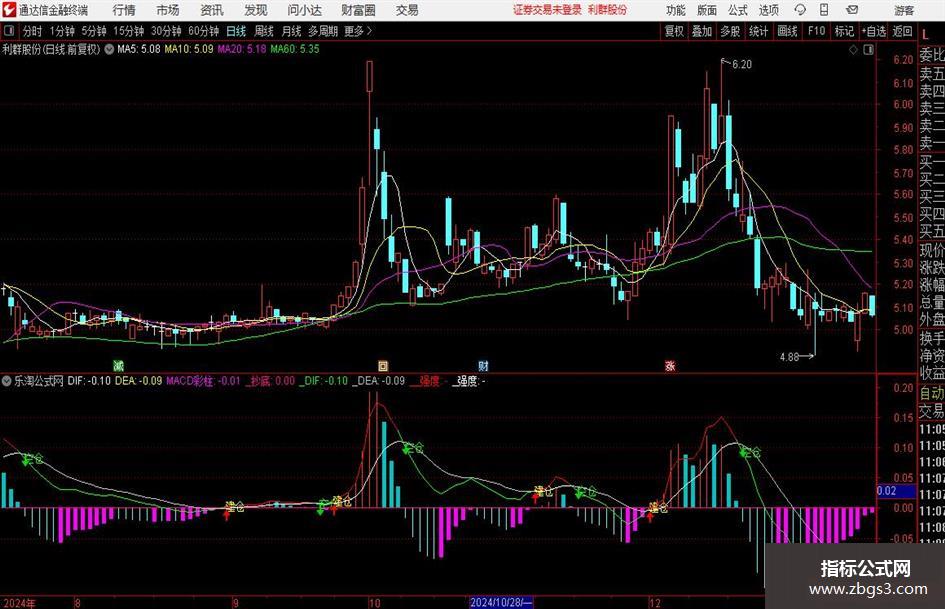
Task: Open the 选项 menu
Action: point(768,10)
